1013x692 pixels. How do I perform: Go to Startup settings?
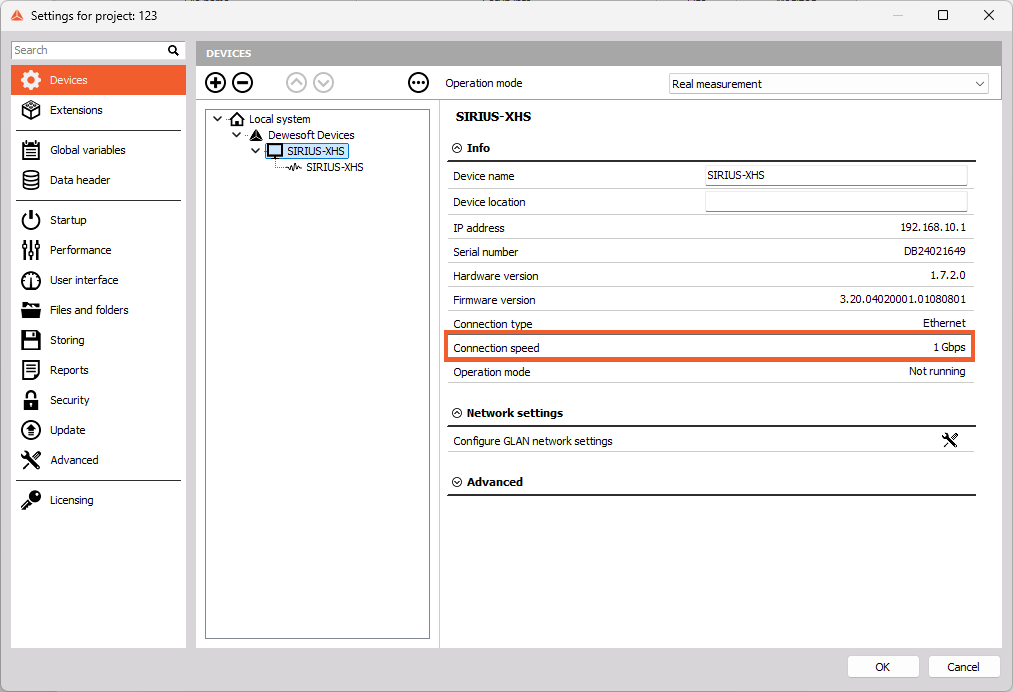(98, 220)
